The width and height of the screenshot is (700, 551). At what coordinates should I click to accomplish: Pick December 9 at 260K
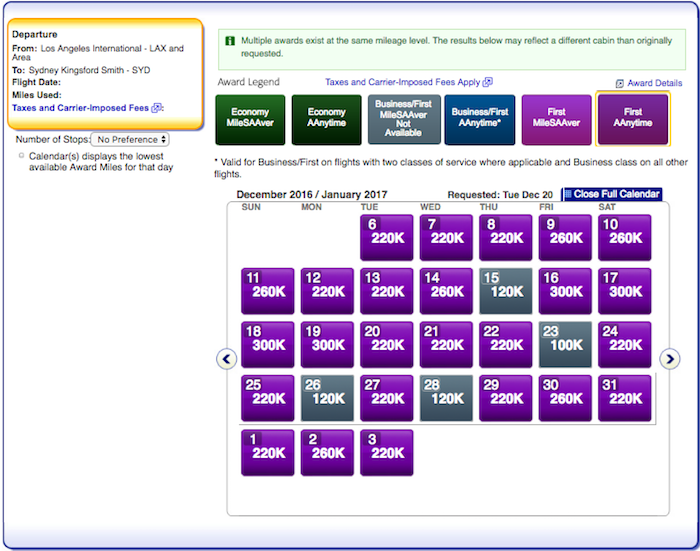pos(565,238)
